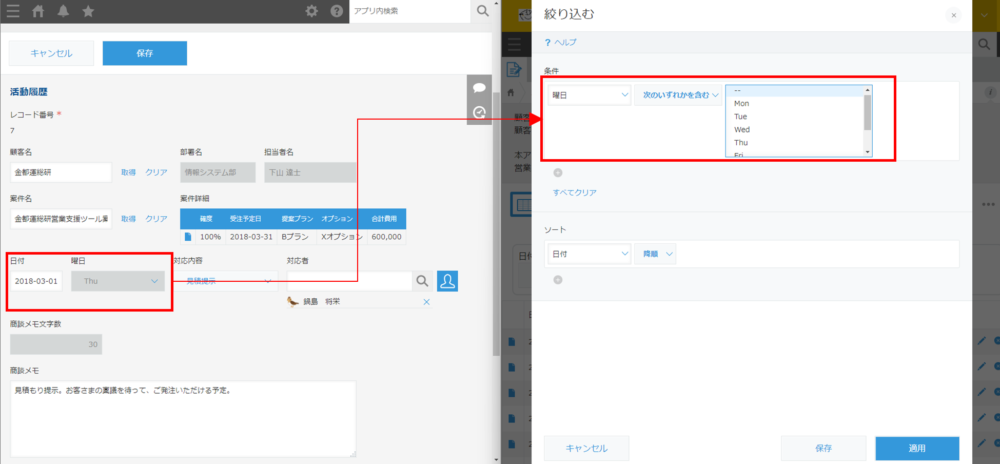Remove user 鍋島 with the x icon
The image size is (1000, 464).
[x=427, y=302]
